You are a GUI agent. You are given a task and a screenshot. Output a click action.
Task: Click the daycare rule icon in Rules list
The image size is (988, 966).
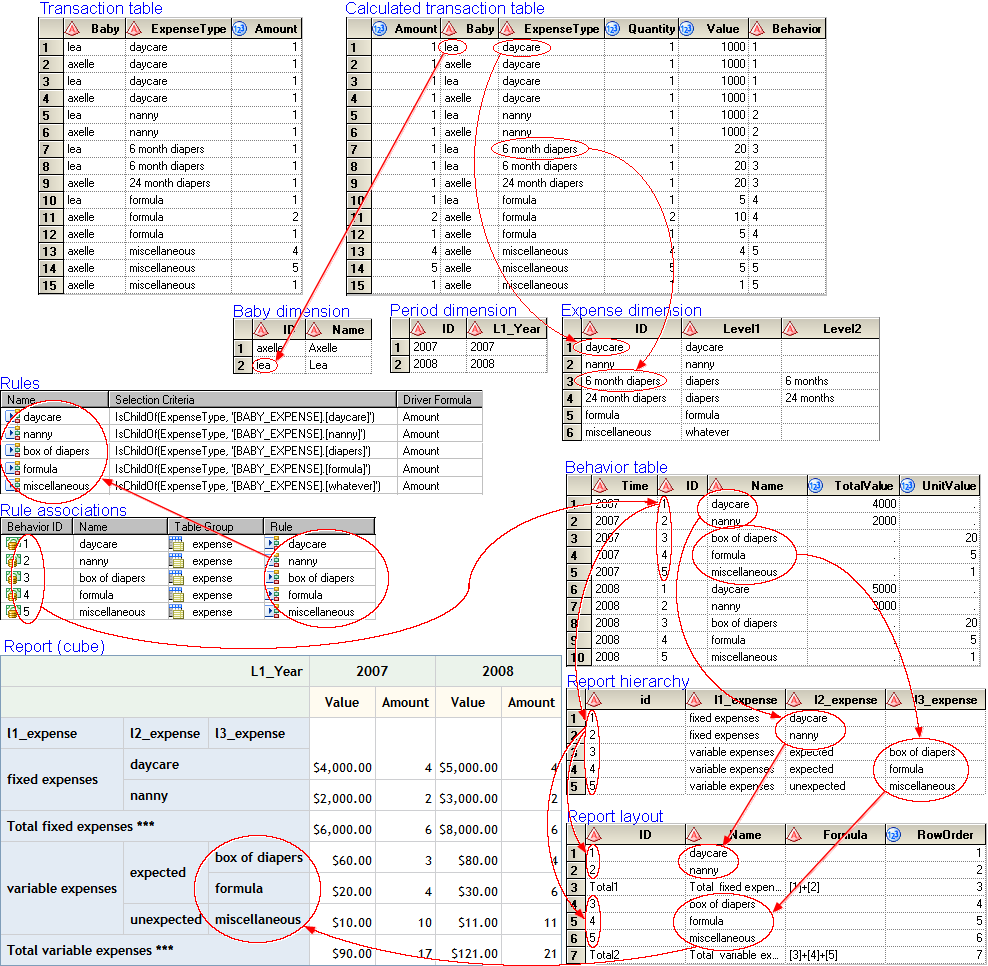12,417
